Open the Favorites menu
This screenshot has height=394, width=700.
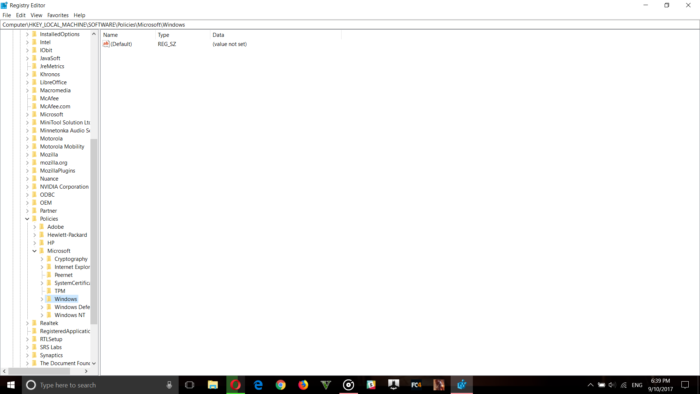click(x=58, y=15)
